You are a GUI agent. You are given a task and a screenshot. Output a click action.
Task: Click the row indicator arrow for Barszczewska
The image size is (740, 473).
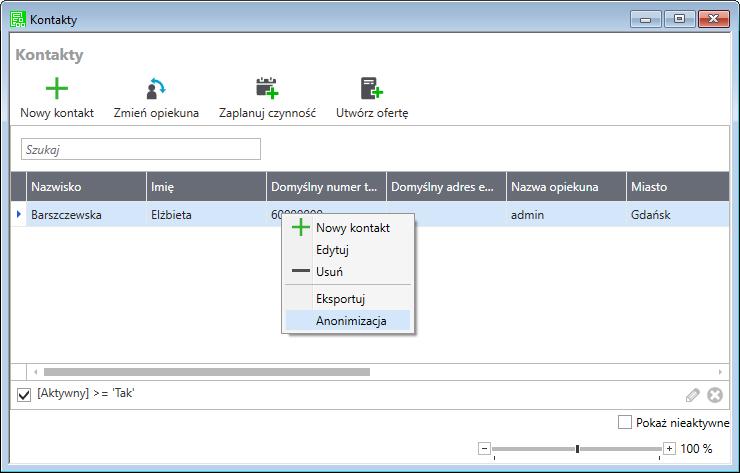18,214
